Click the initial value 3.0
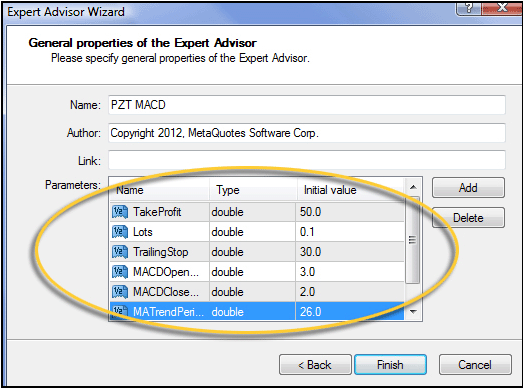Screen dimensions: 523x388 click(307, 272)
